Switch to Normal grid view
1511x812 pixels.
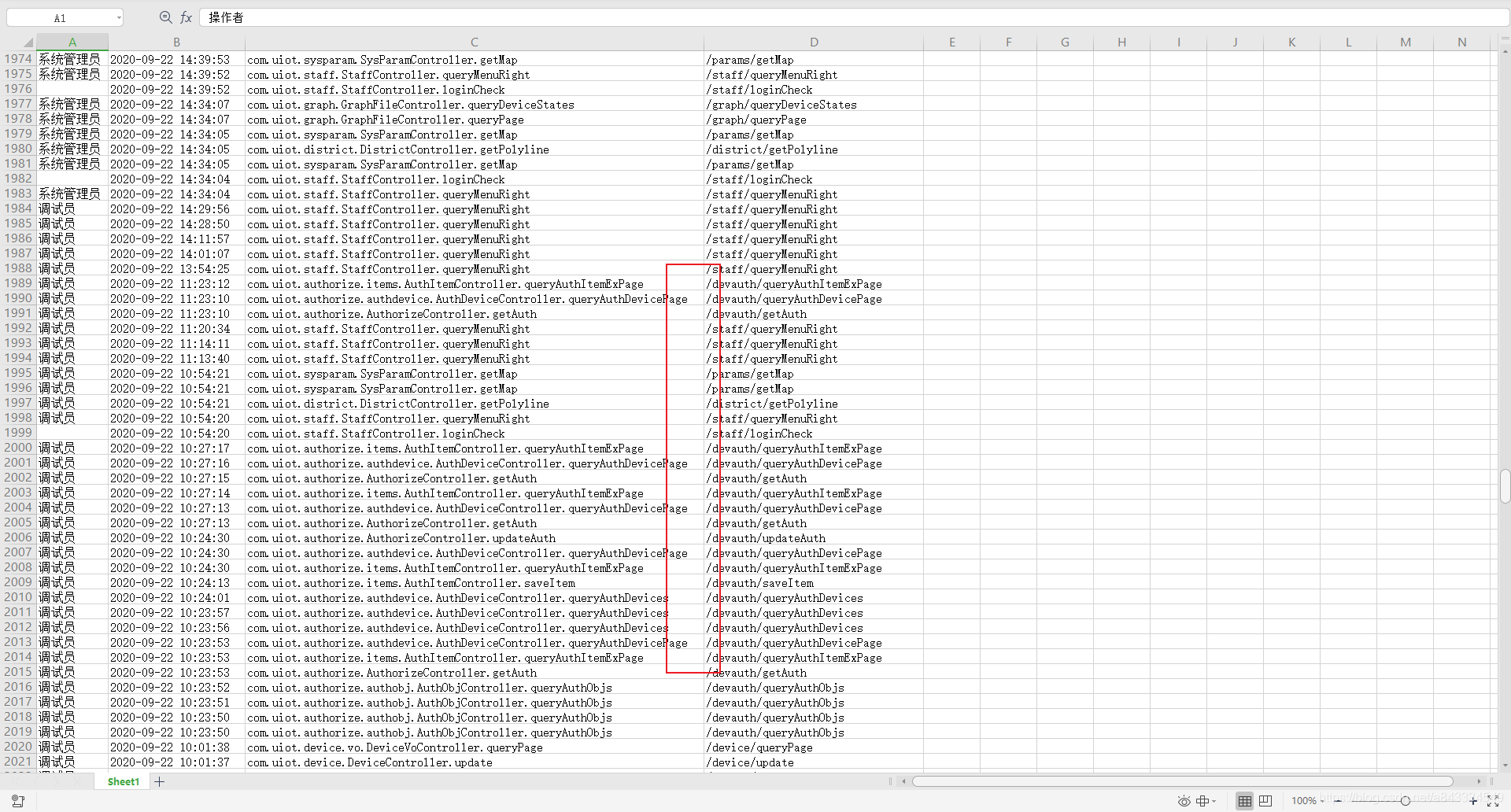[x=1245, y=801]
